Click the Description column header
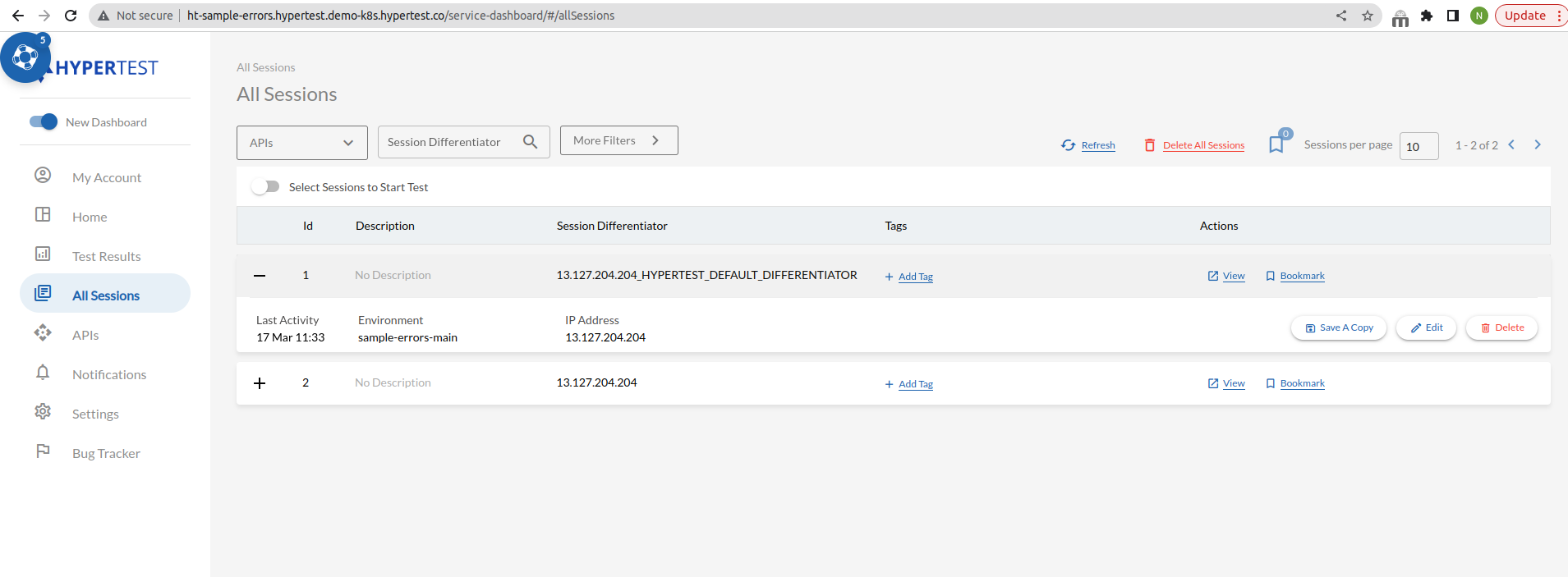 (x=384, y=226)
